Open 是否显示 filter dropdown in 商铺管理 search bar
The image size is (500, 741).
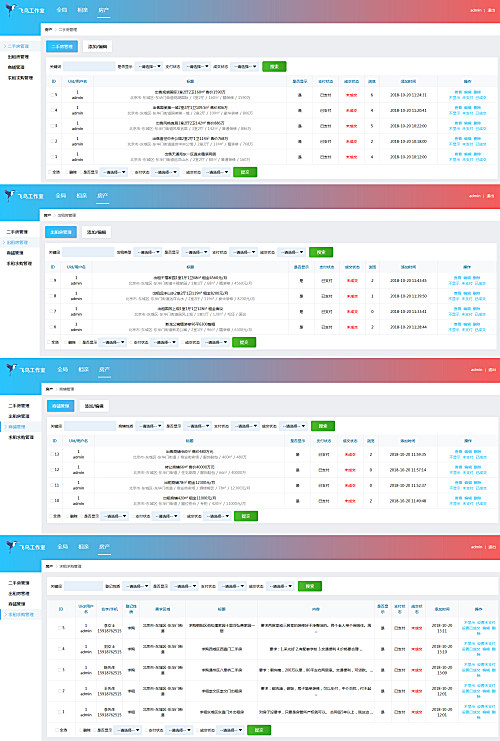tap(198, 426)
